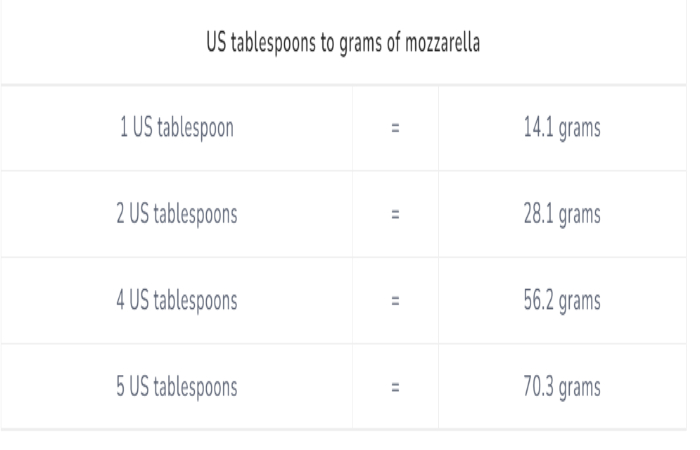Click the equals sign beside 70.3 grams
This screenshot has height=450, width=700.
point(395,387)
